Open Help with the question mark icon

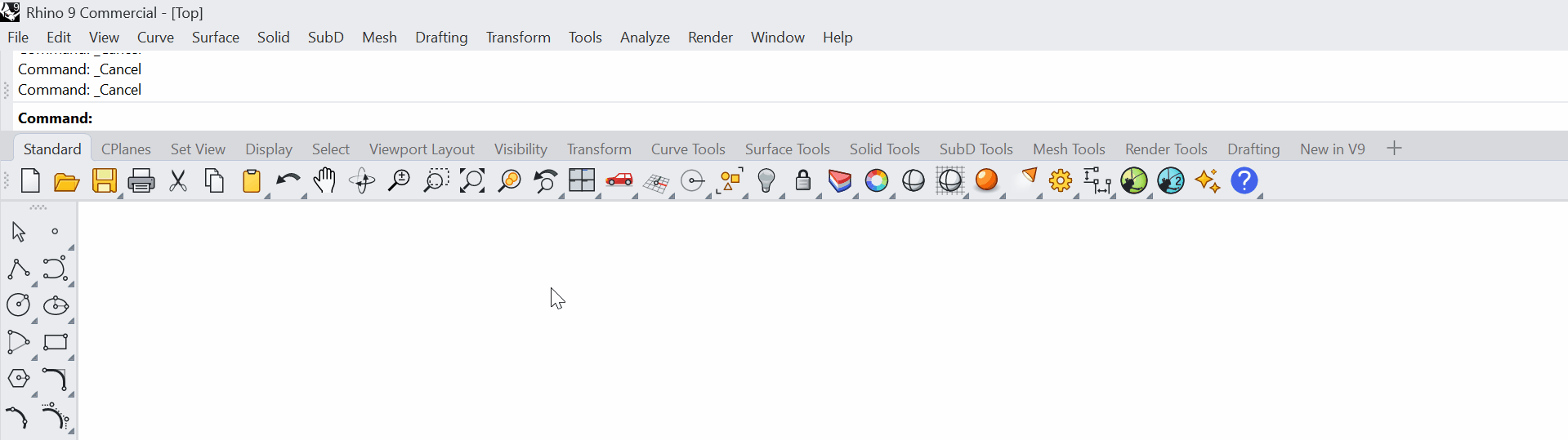click(x=1244, y=180)
